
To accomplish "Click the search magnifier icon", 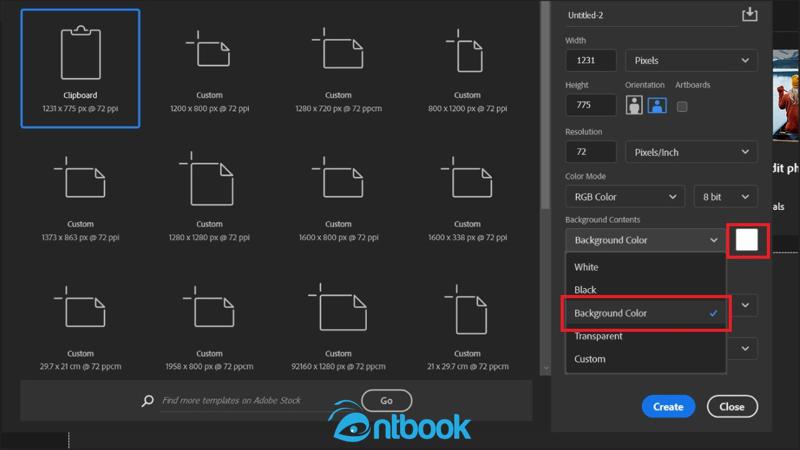I will tap(147, 401).
